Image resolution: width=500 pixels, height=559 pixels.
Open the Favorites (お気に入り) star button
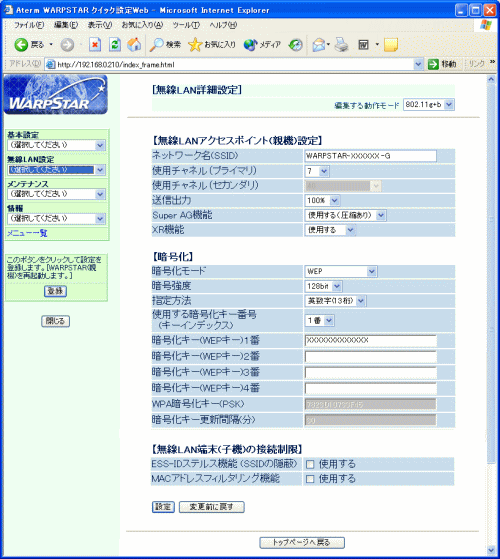coord(212,45)
